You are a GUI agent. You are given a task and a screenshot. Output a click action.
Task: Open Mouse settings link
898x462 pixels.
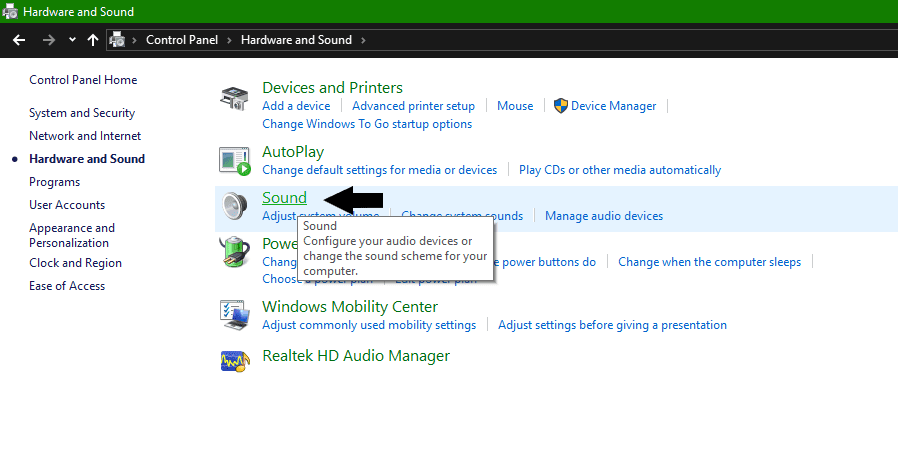515,106
